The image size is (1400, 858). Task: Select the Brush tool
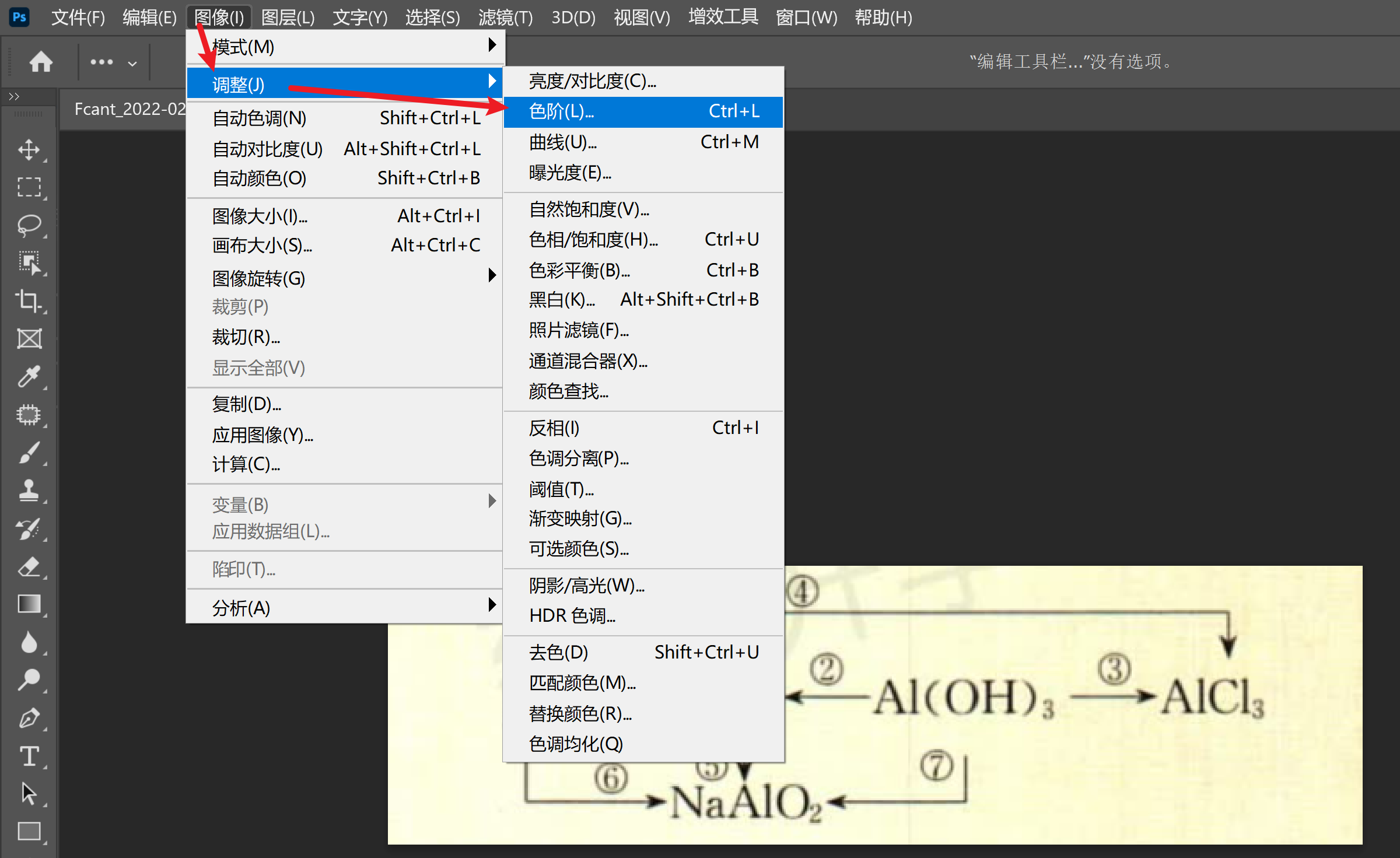[x=29, y=452]
